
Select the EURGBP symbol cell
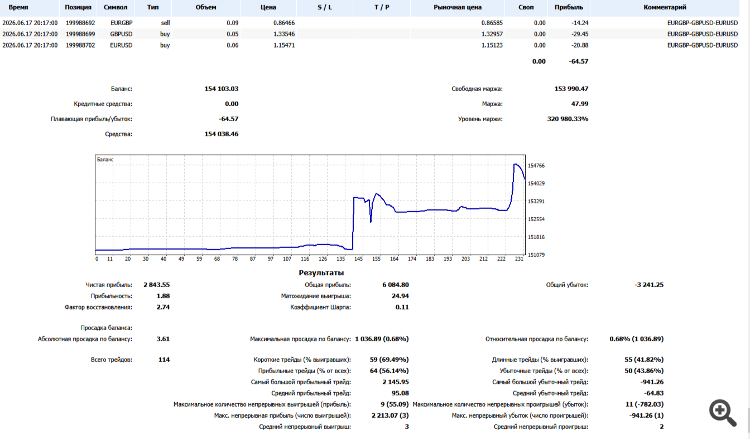121,22
